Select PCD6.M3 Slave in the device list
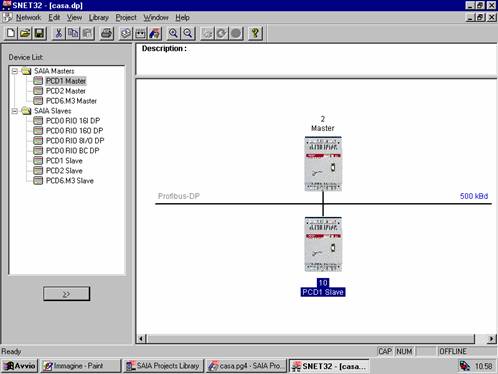Viewport: 498px width, 374px height. tap(70, 181)
